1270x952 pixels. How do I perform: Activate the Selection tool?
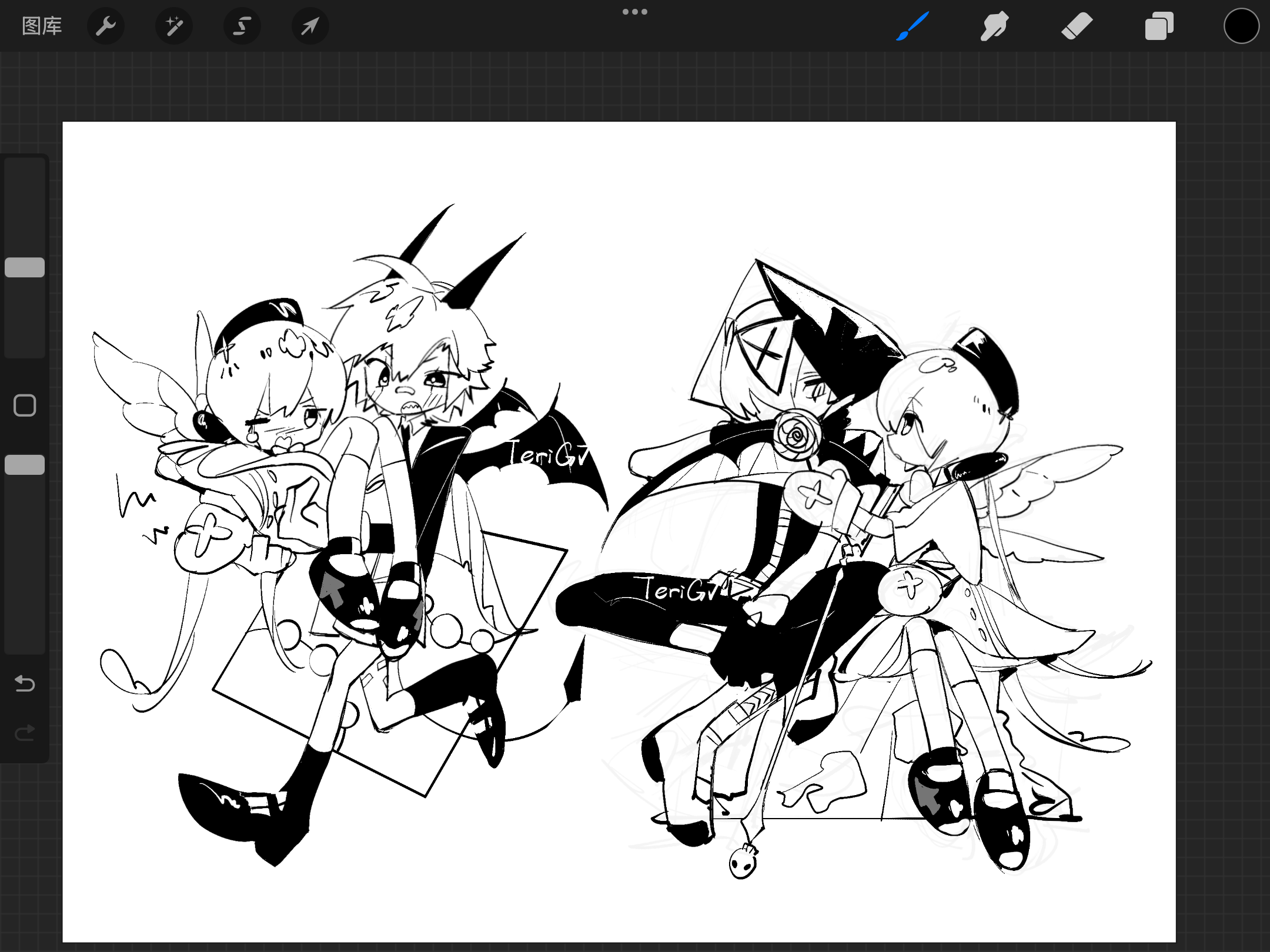click(x=242, y=26)
